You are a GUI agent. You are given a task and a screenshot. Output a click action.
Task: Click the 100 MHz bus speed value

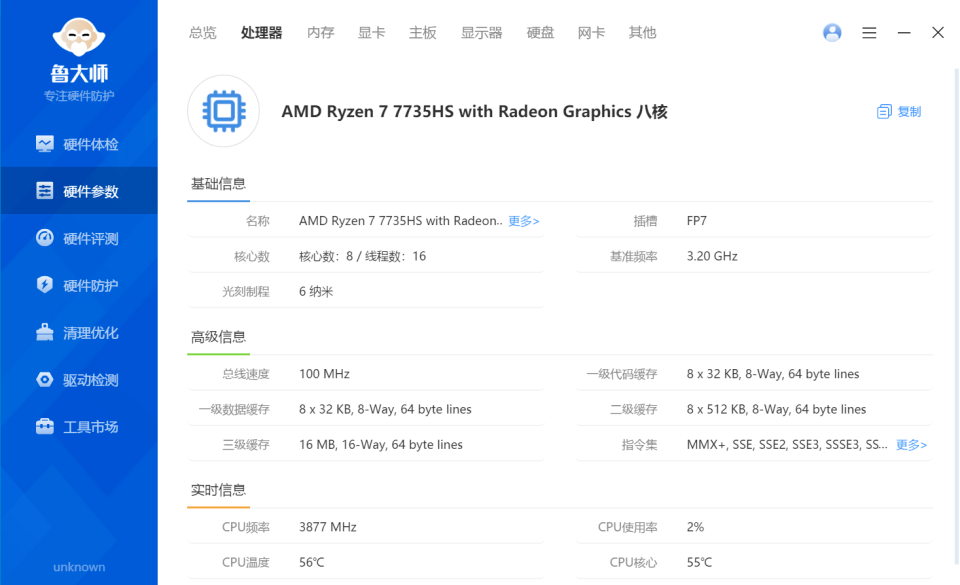tap(324, 374)
